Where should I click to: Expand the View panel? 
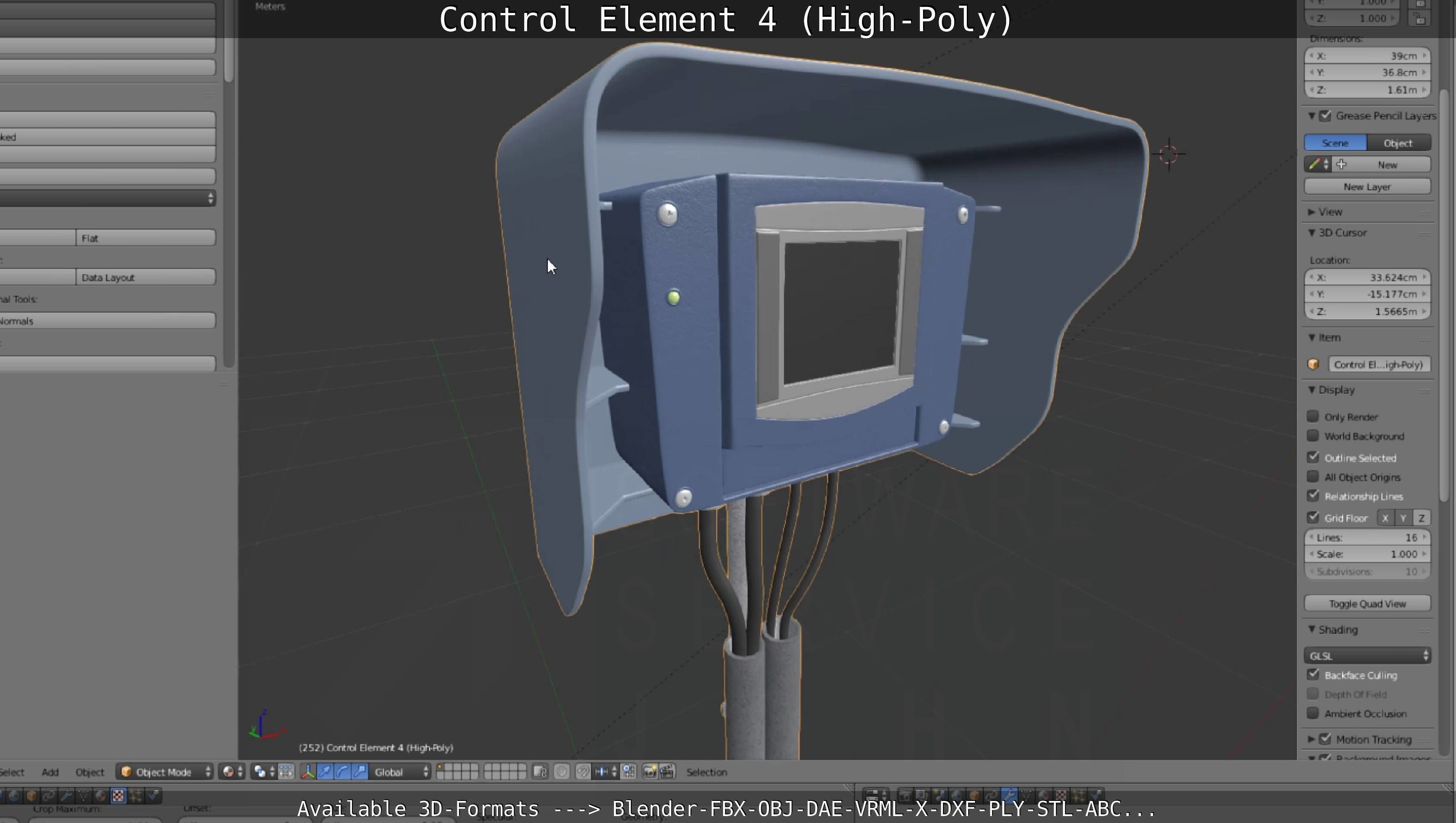[1311, 211]
